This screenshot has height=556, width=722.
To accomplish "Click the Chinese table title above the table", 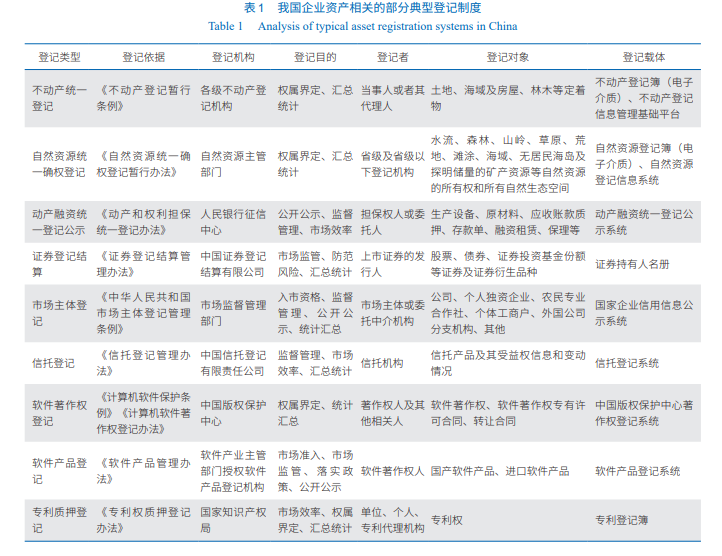I will [361, 9].
